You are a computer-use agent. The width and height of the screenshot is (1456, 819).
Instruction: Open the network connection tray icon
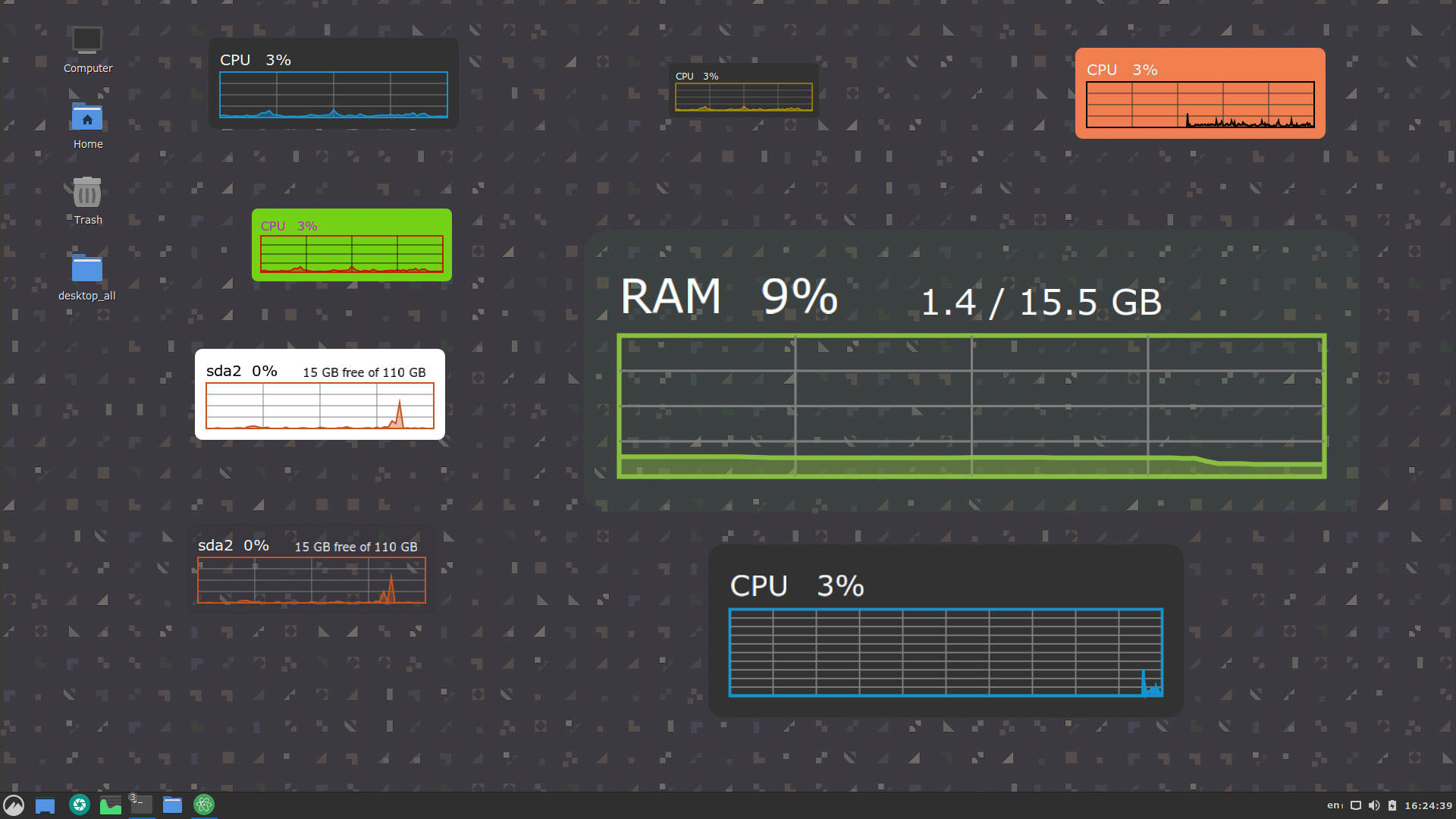1356,805
